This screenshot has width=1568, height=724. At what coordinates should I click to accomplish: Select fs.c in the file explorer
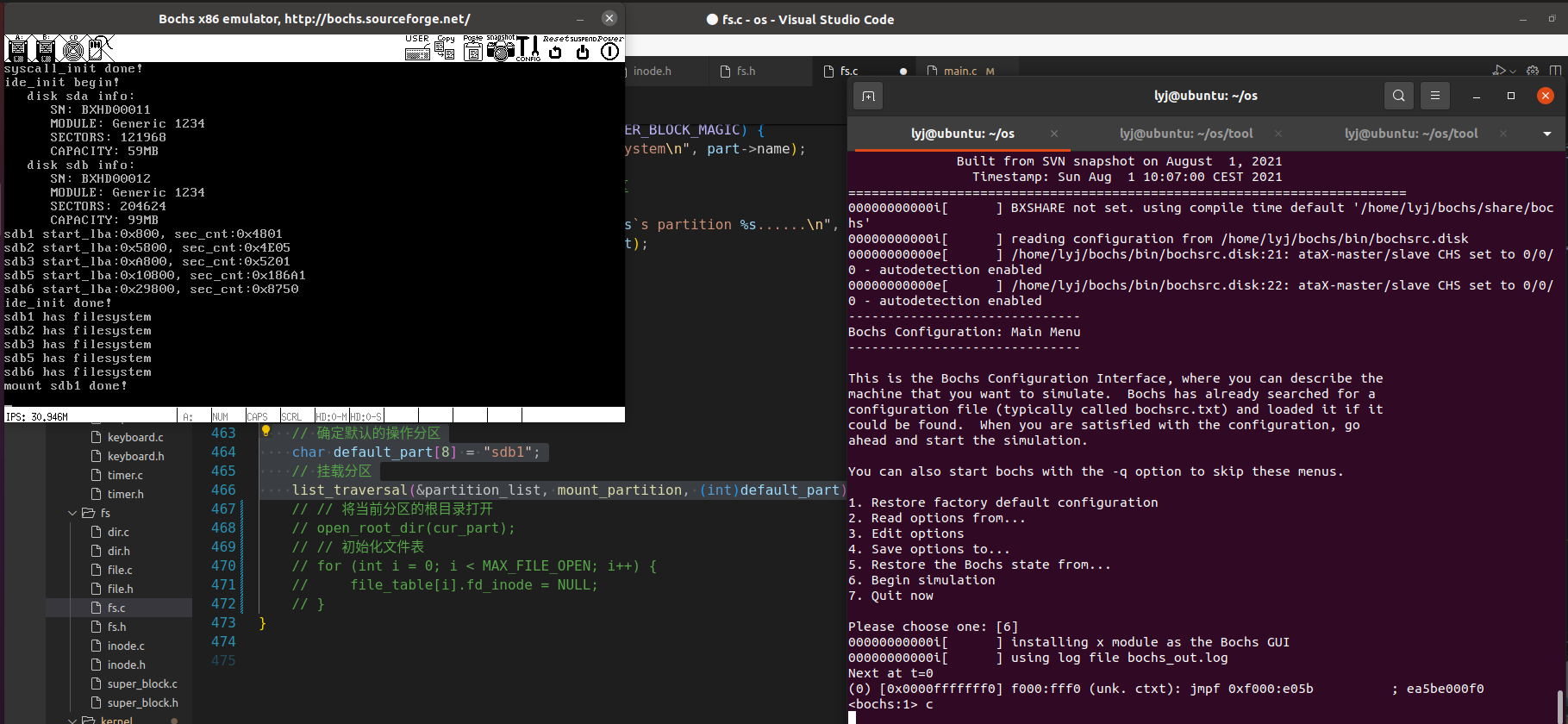[119, 608]
